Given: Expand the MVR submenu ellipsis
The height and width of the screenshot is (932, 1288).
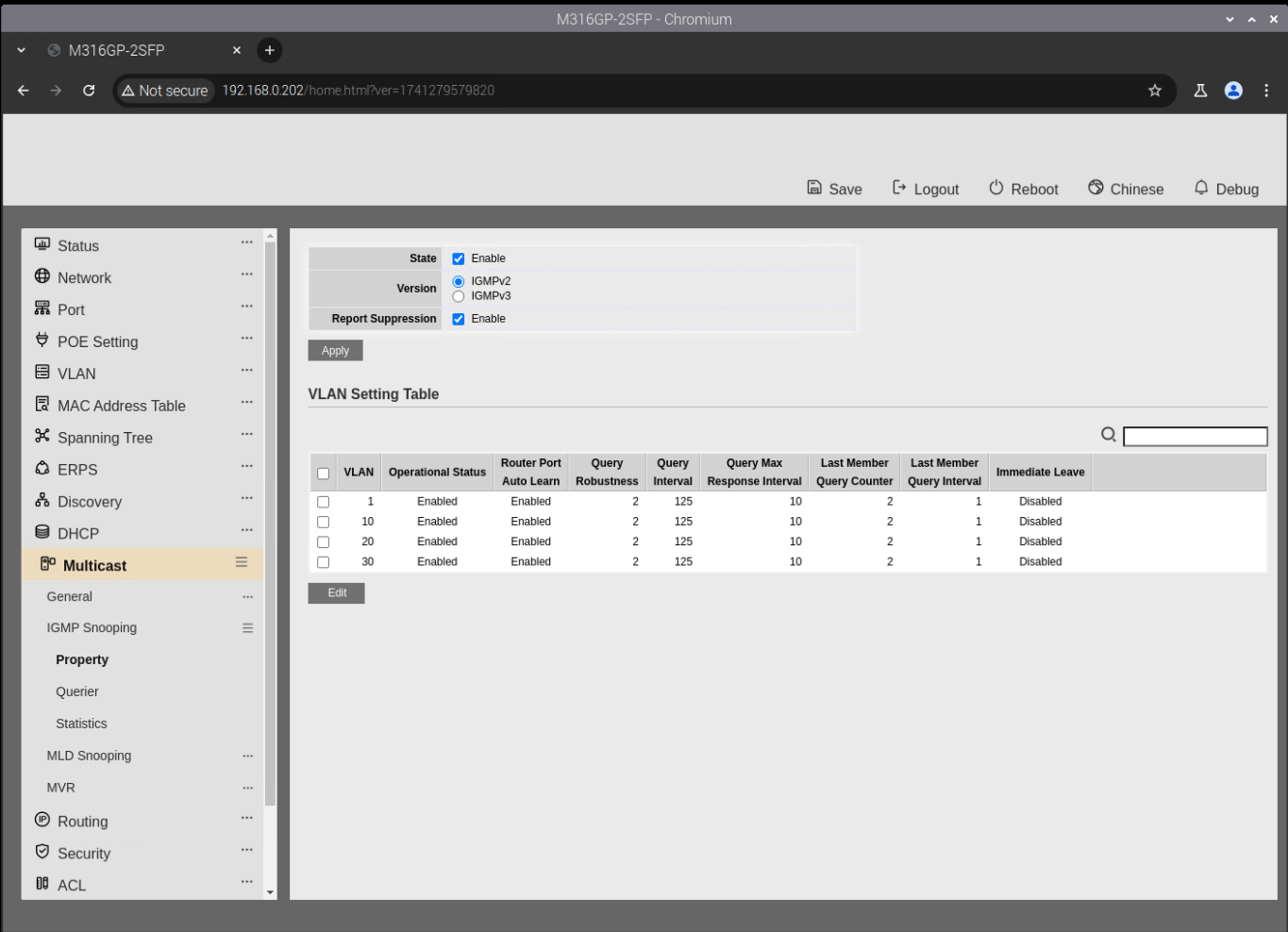Looking at the screenshot, I should 247,788.
